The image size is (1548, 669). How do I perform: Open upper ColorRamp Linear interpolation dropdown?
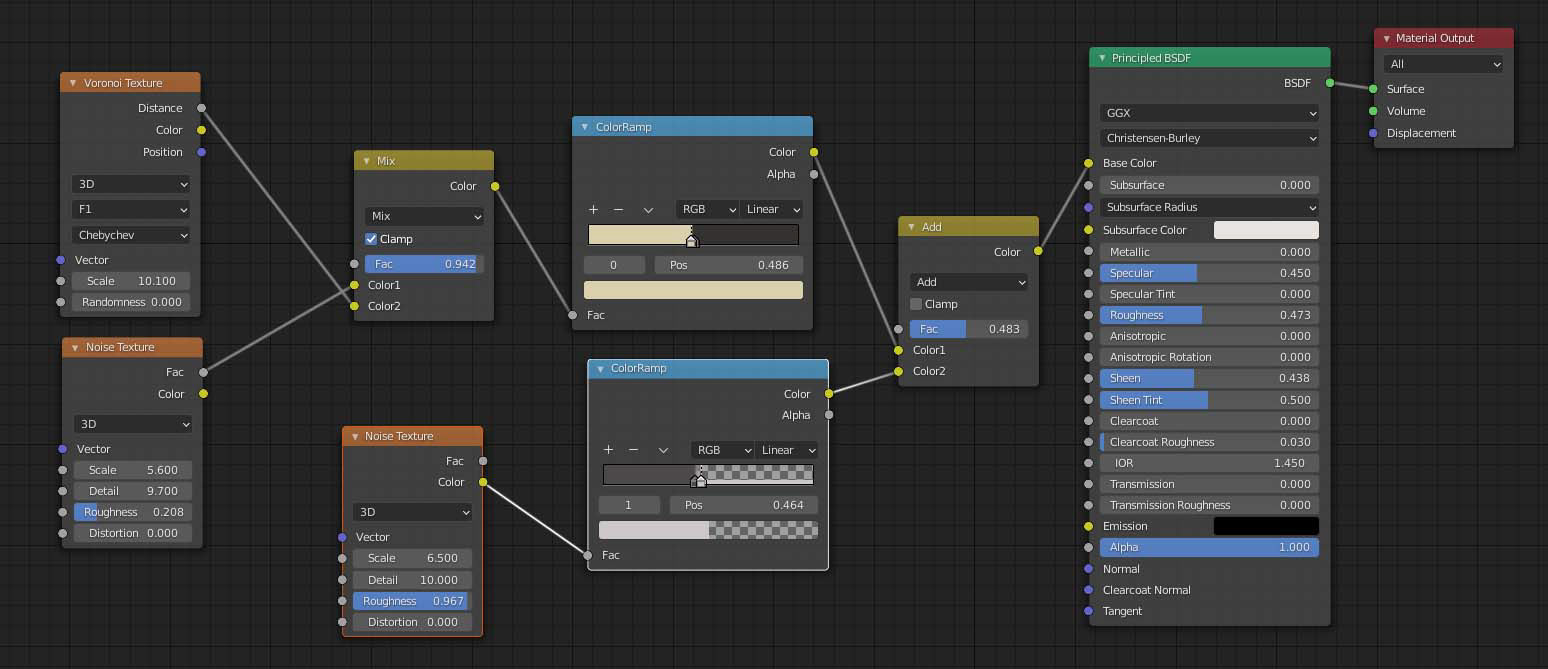(x=772, y=209)
